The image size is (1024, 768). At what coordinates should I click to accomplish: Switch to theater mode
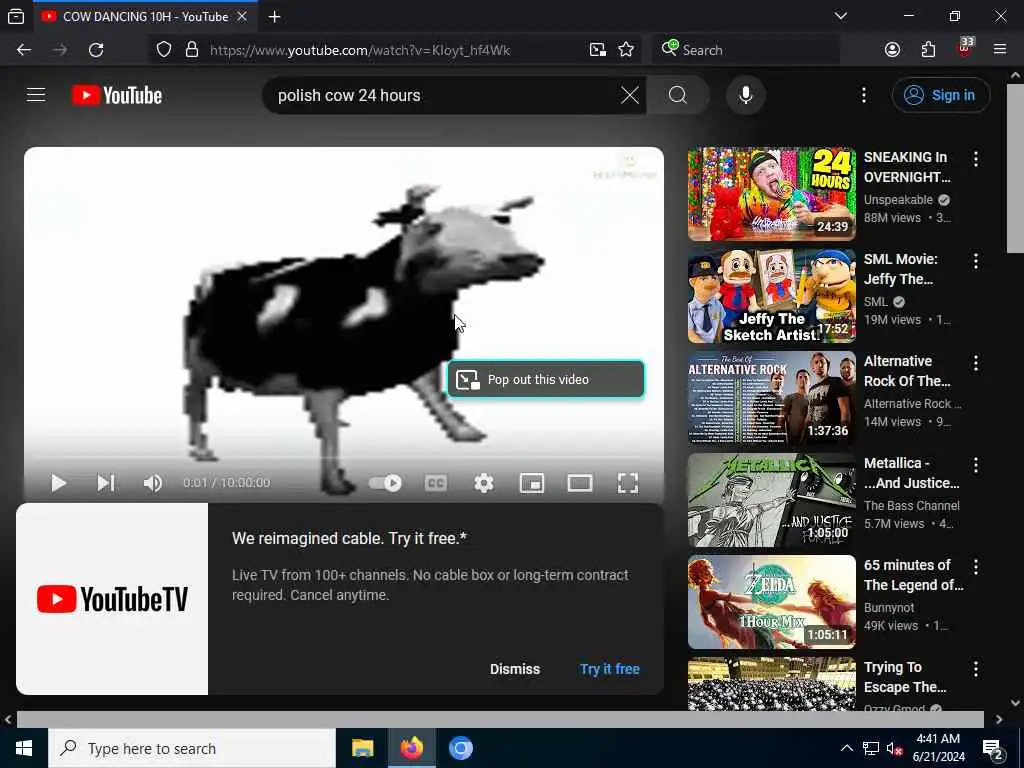580,483
